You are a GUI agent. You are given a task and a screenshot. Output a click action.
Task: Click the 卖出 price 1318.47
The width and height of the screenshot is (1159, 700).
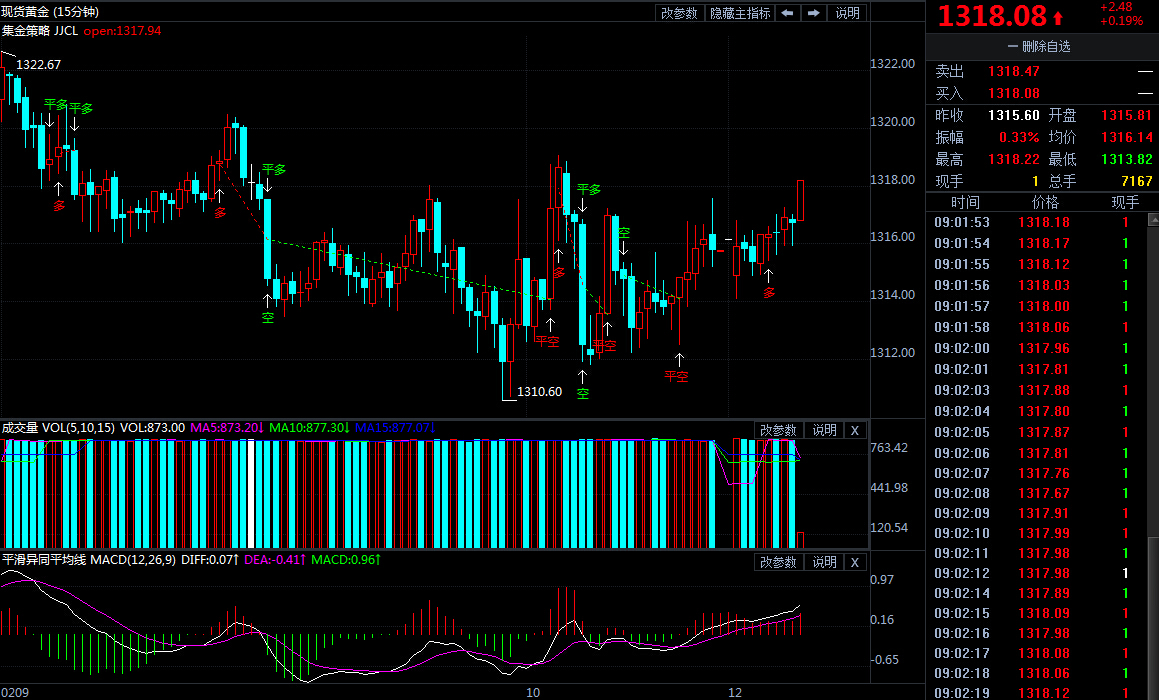pos(1013,72)
